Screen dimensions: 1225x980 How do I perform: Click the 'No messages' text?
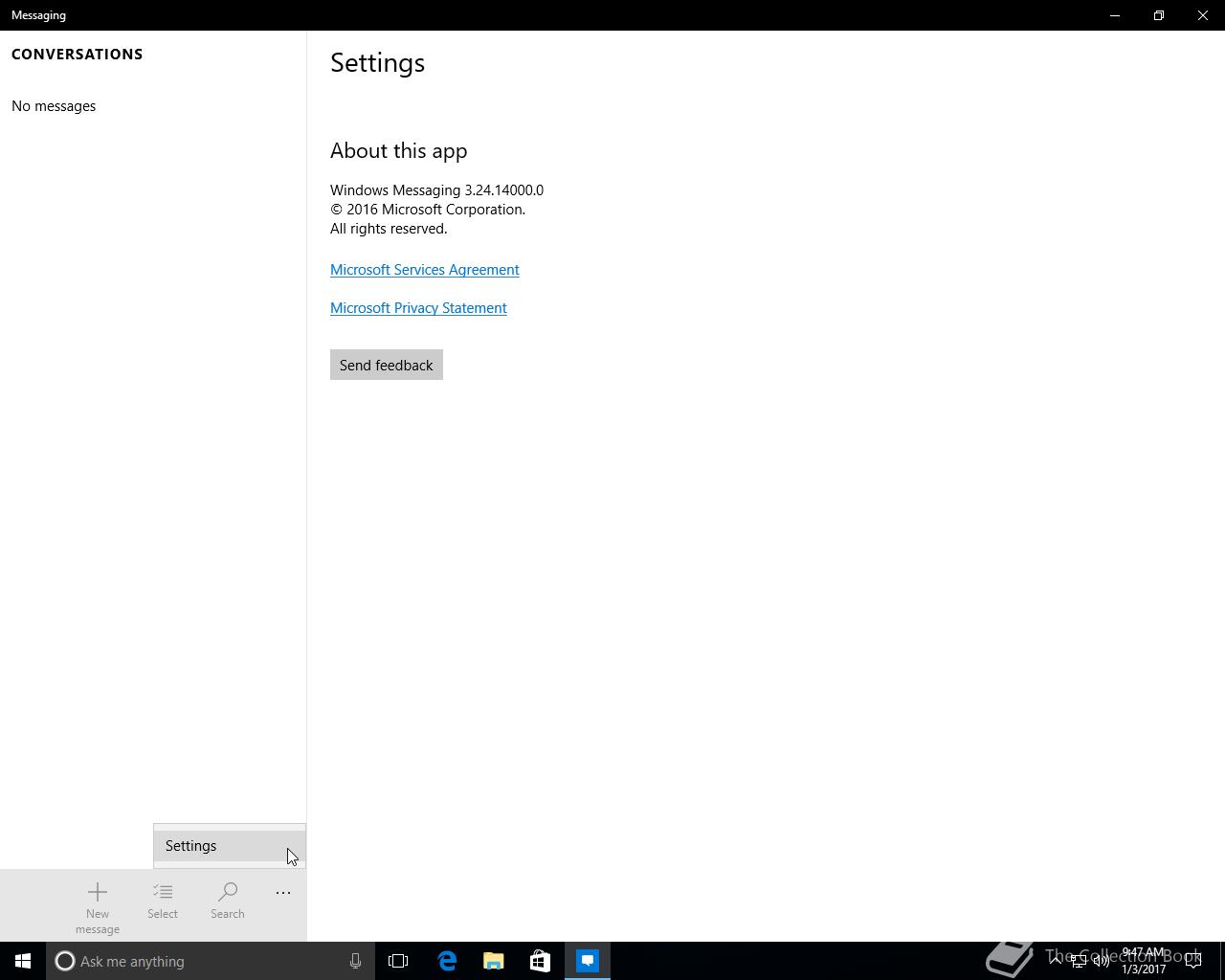tap(54, 106)
